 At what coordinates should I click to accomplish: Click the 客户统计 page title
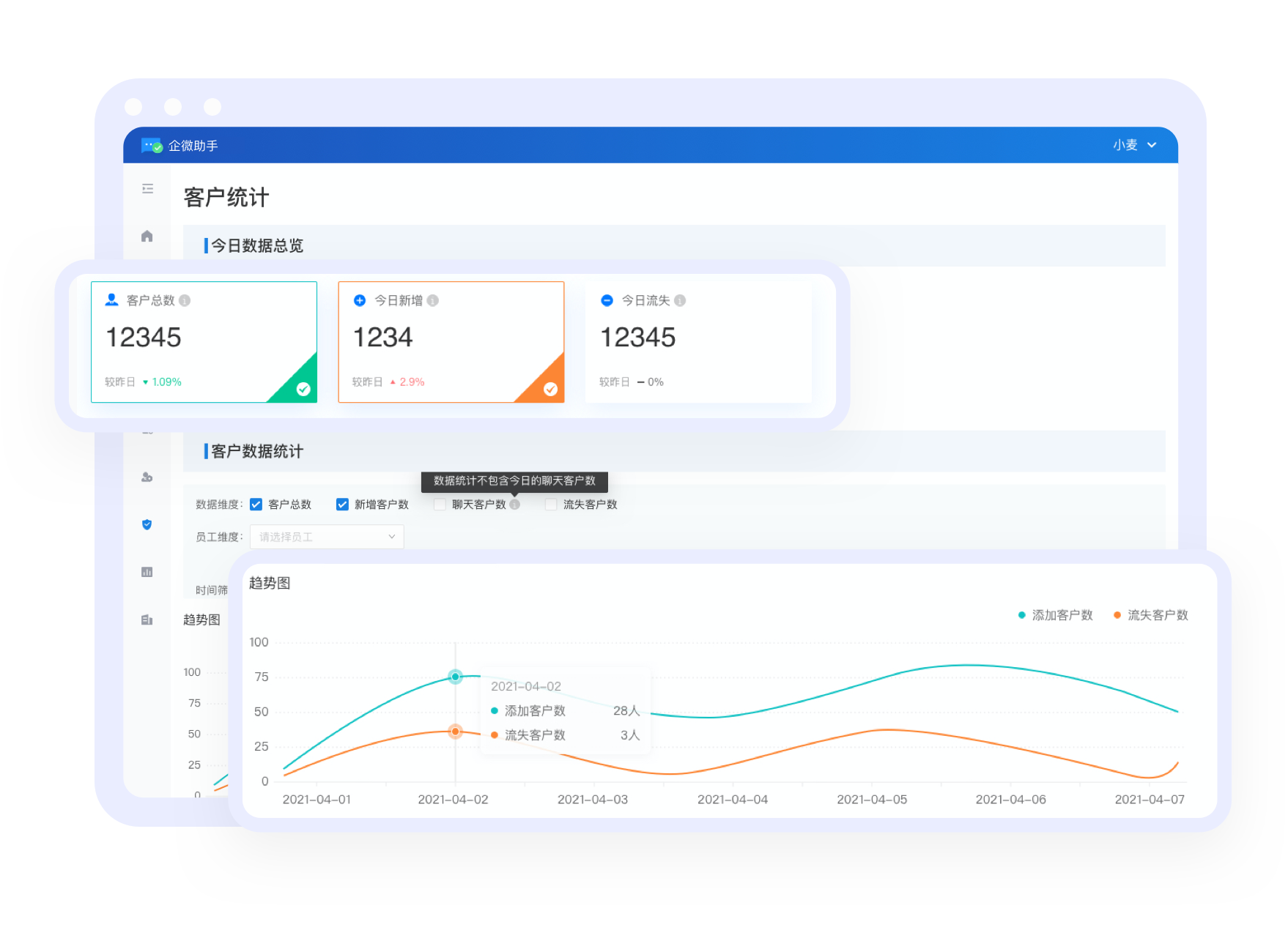click(226, 197)
